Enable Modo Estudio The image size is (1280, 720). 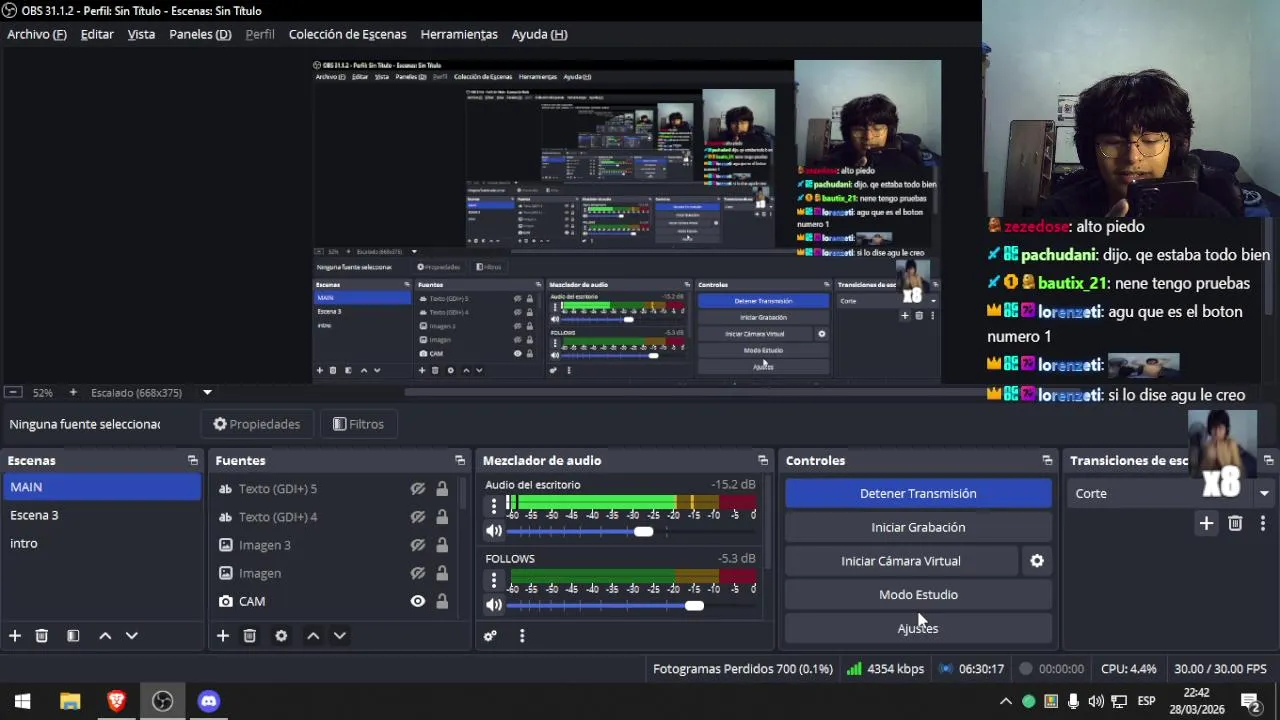[x=918, y=595]
